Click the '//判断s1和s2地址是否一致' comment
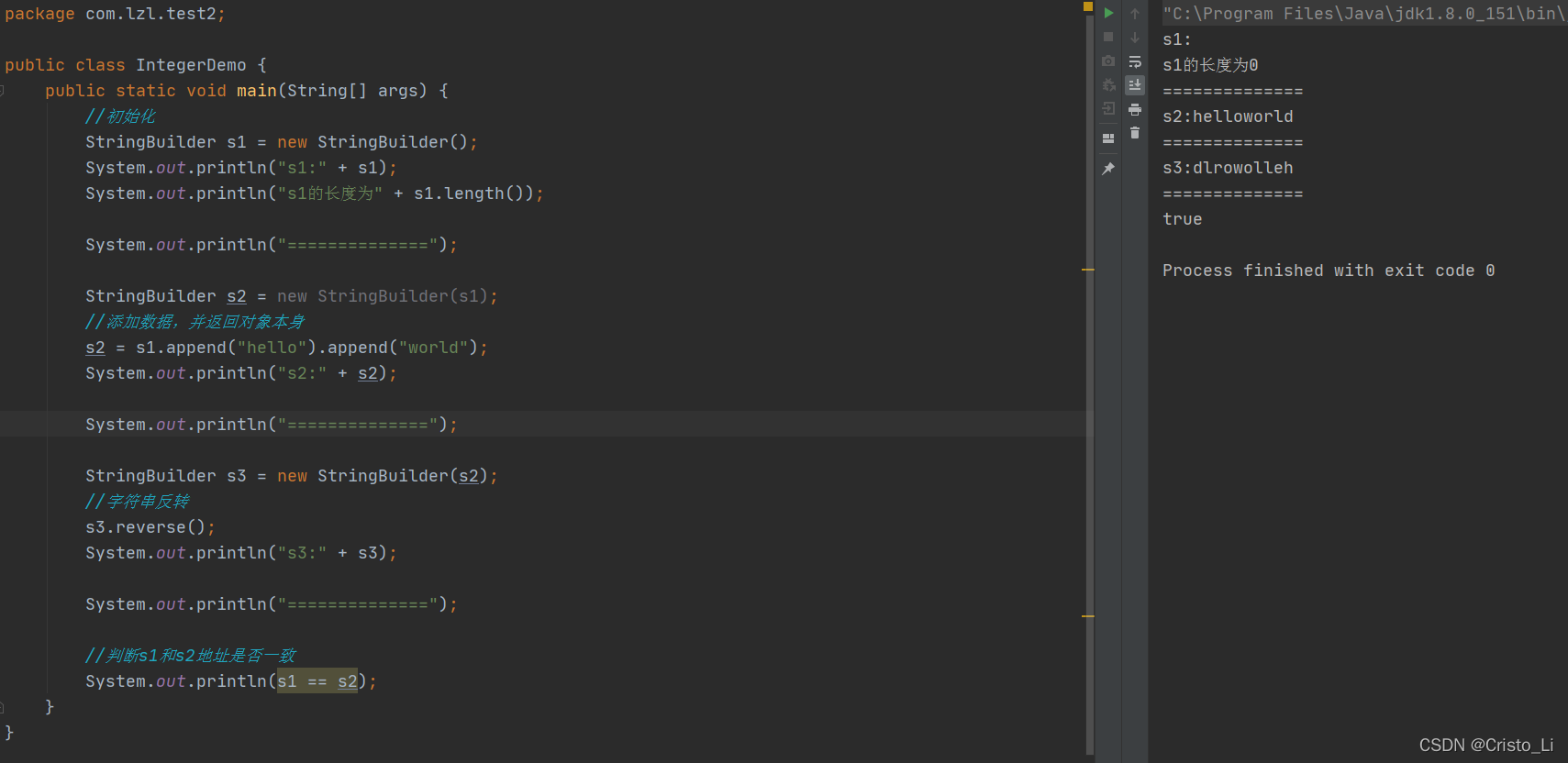The width and height of the screenshot is (1568, 763). [x=191, y=656]
